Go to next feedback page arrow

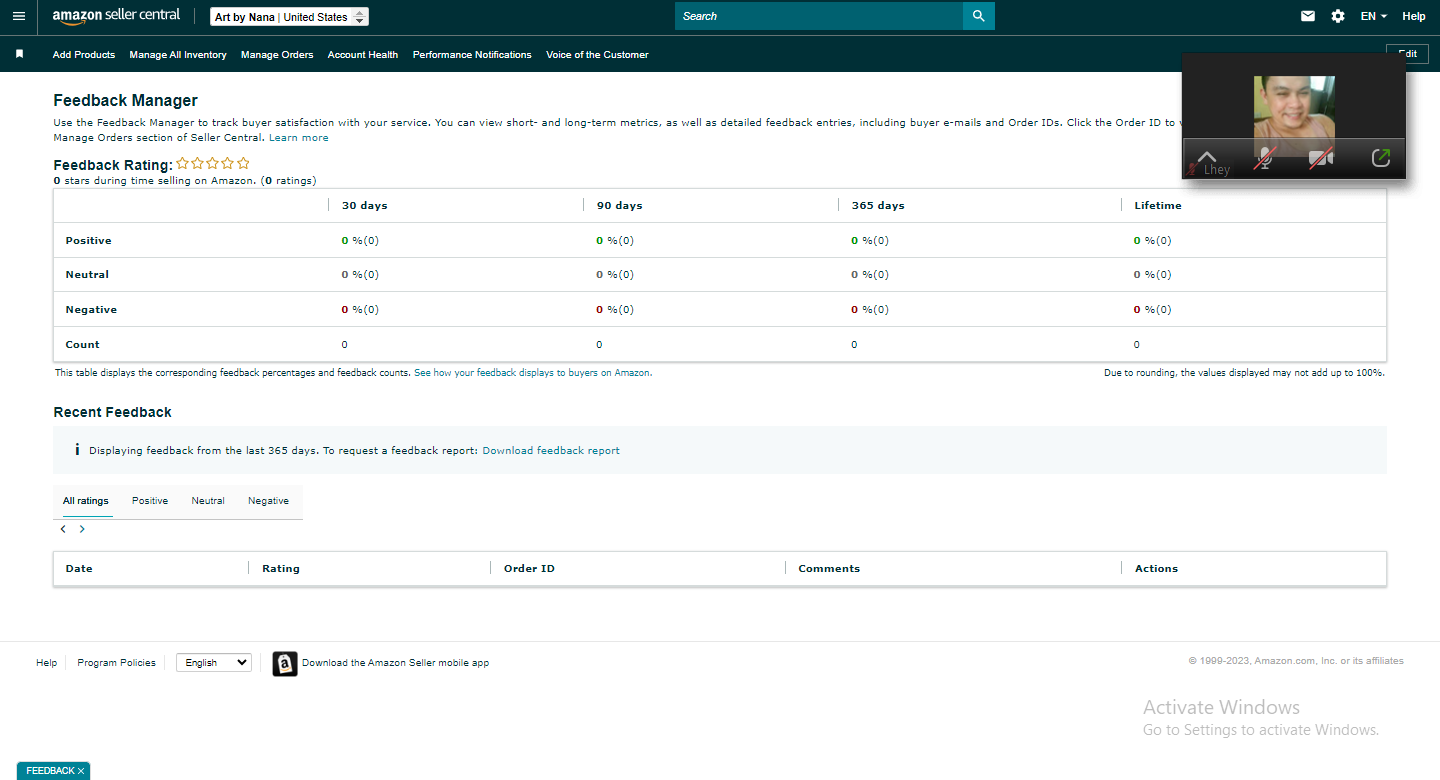(82, 529)
